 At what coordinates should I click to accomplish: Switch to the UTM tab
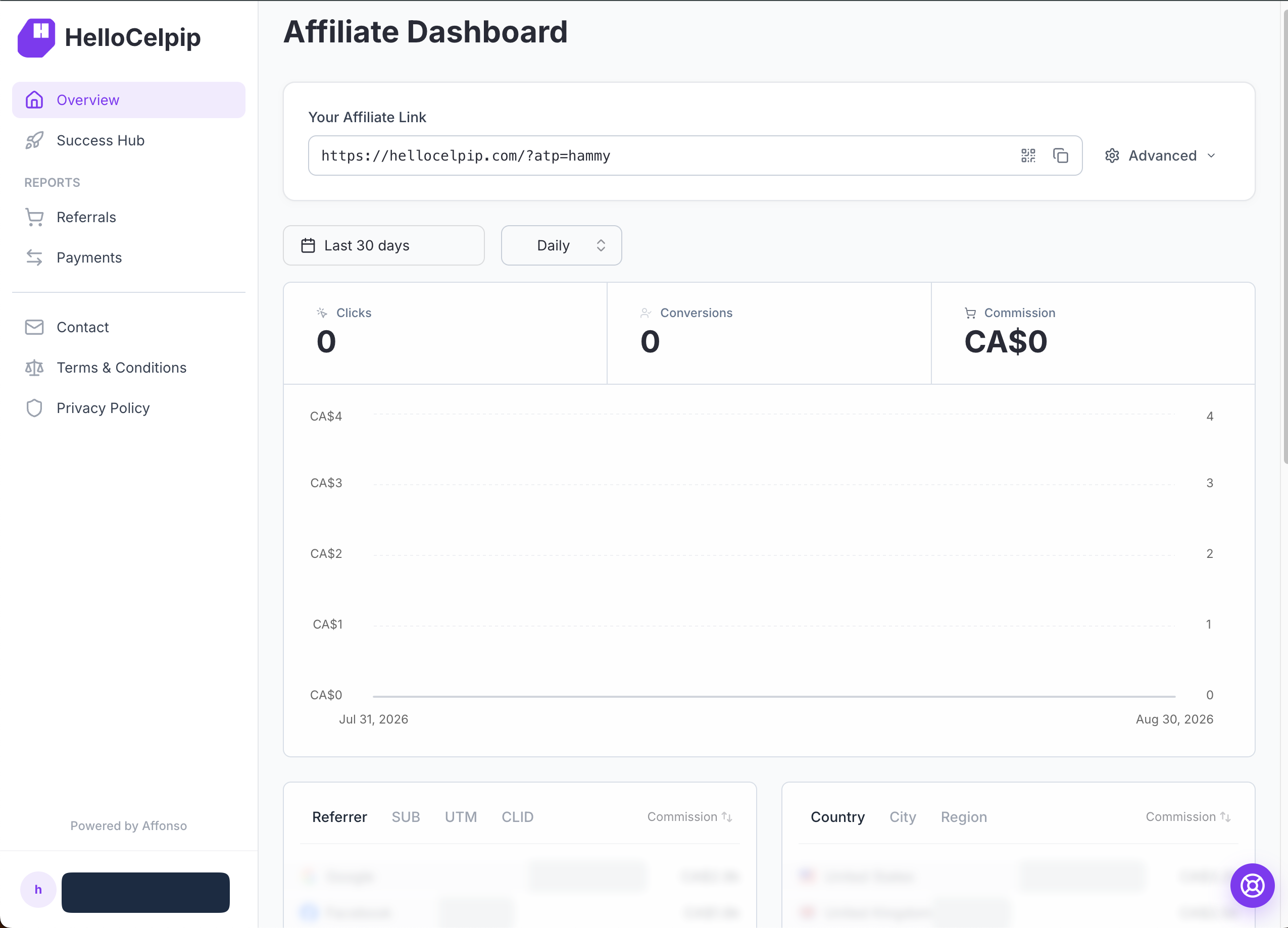tap(461, 817)
